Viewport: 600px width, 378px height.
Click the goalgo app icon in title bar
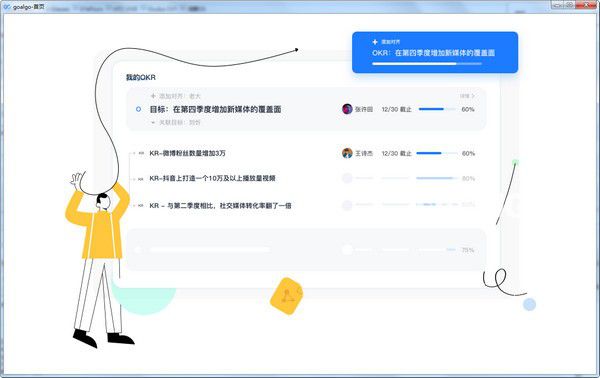click(7, 7)
